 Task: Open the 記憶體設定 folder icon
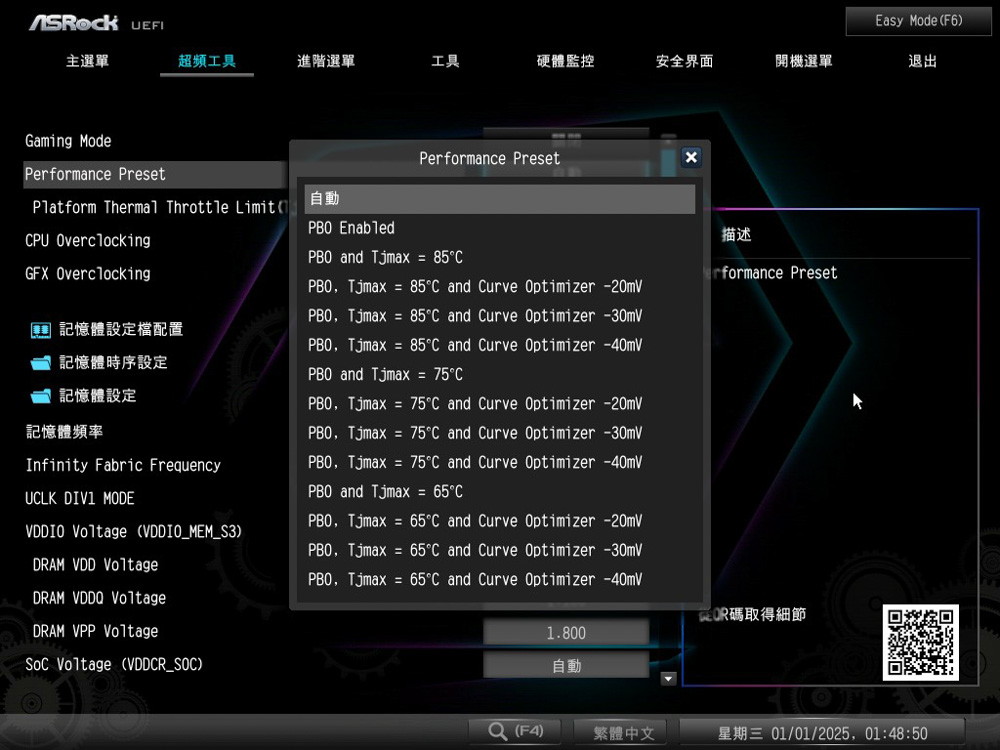pos(41,396)
